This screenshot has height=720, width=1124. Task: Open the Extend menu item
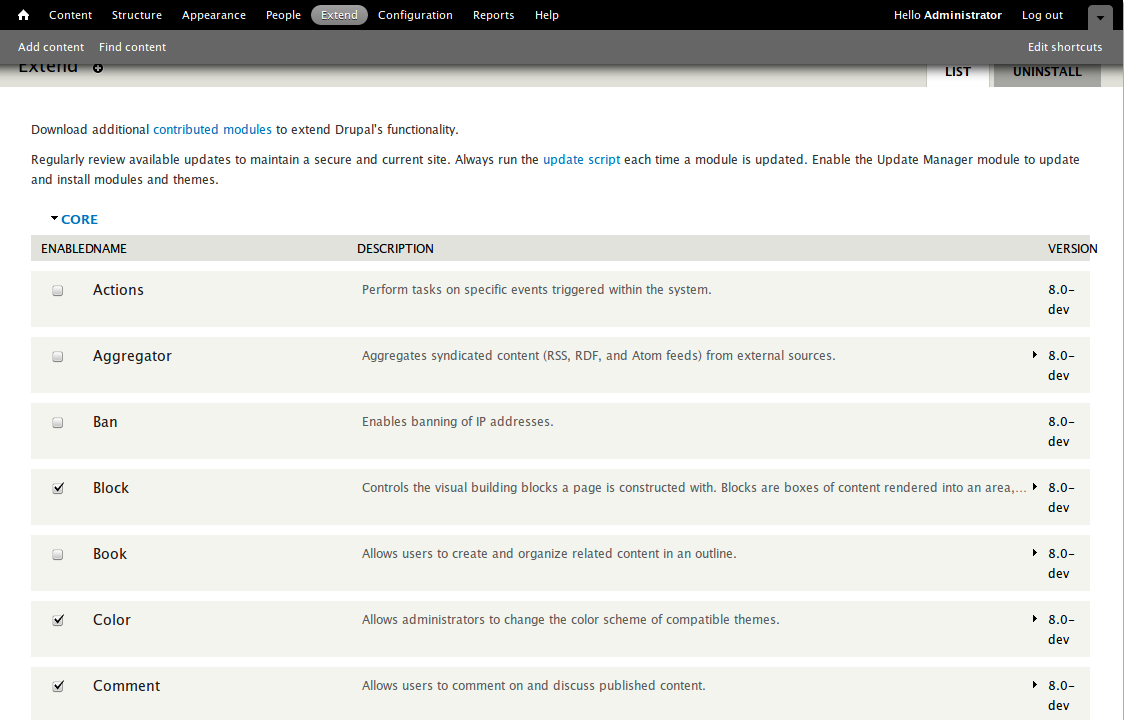pyautogui.click(x=339, y=15)
